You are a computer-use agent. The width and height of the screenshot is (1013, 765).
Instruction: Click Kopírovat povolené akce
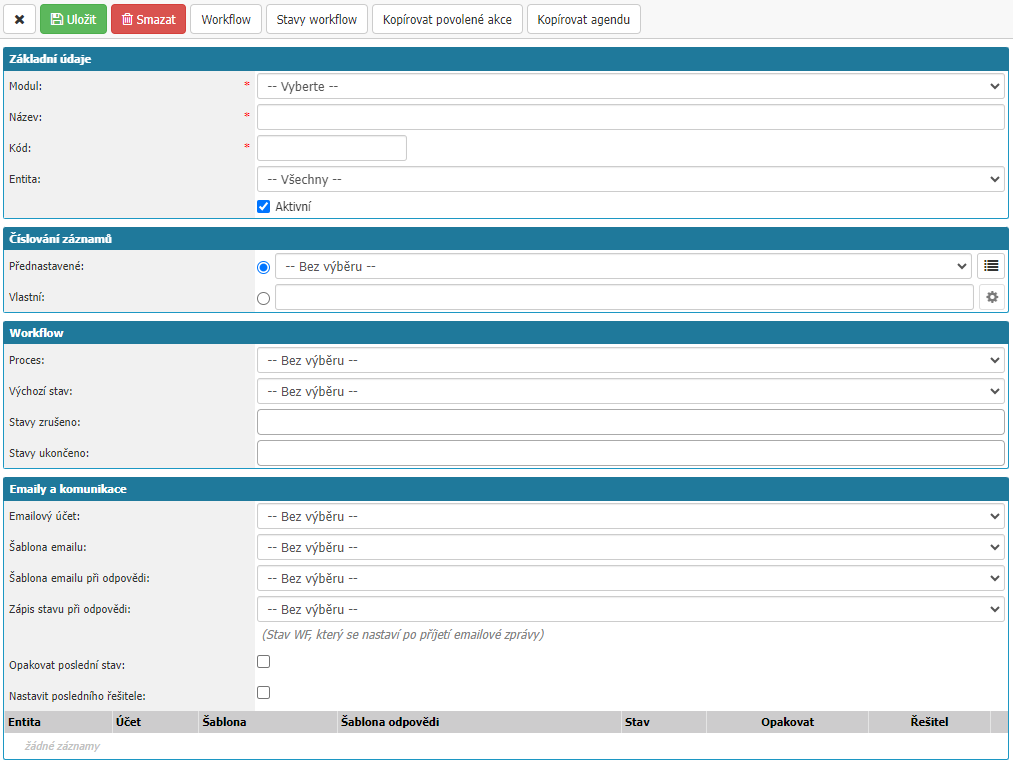coord(447,19)
